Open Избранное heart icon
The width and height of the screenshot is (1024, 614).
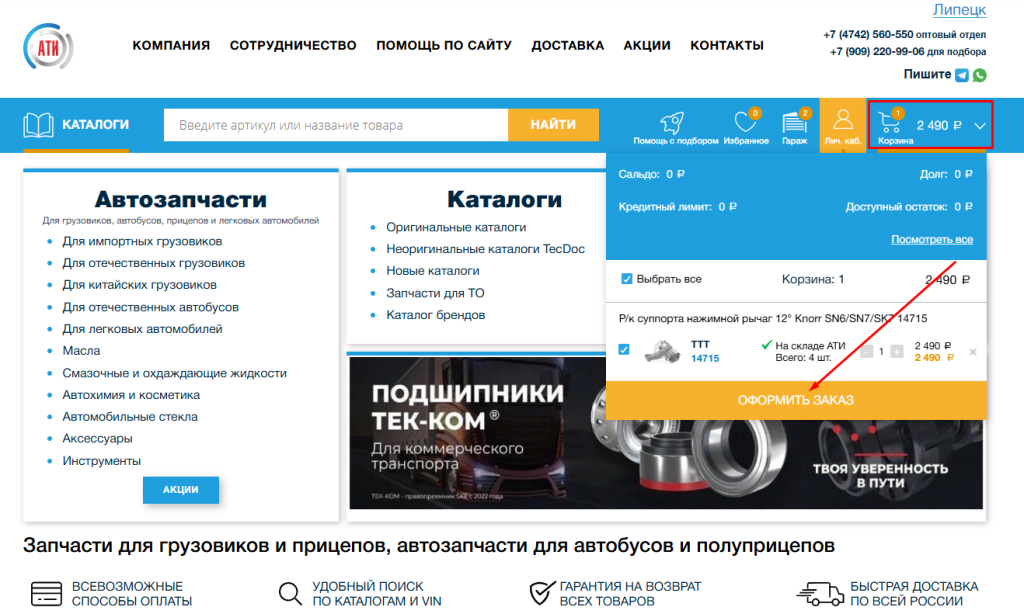click(745, 122)
